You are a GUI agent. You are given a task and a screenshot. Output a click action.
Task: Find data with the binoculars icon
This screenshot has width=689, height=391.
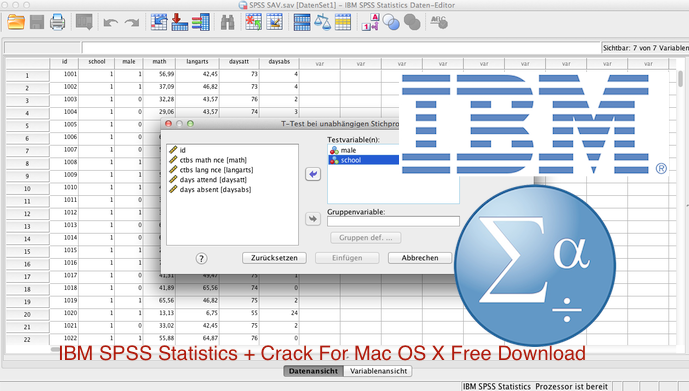tap(227, 22)
